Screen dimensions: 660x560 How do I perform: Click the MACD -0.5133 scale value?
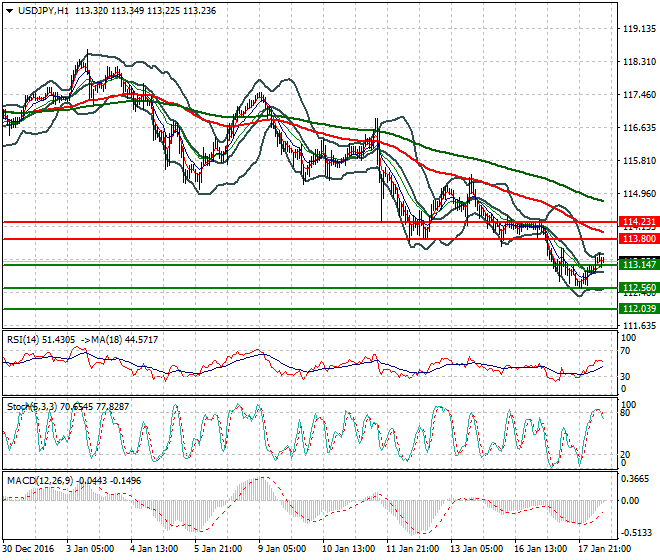636,533
